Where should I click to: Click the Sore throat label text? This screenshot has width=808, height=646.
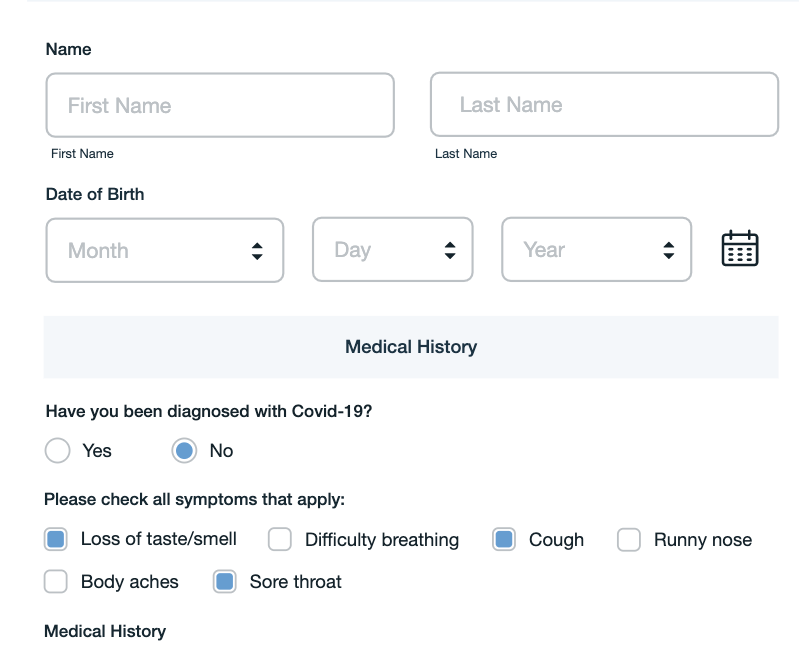click(295, 582)
